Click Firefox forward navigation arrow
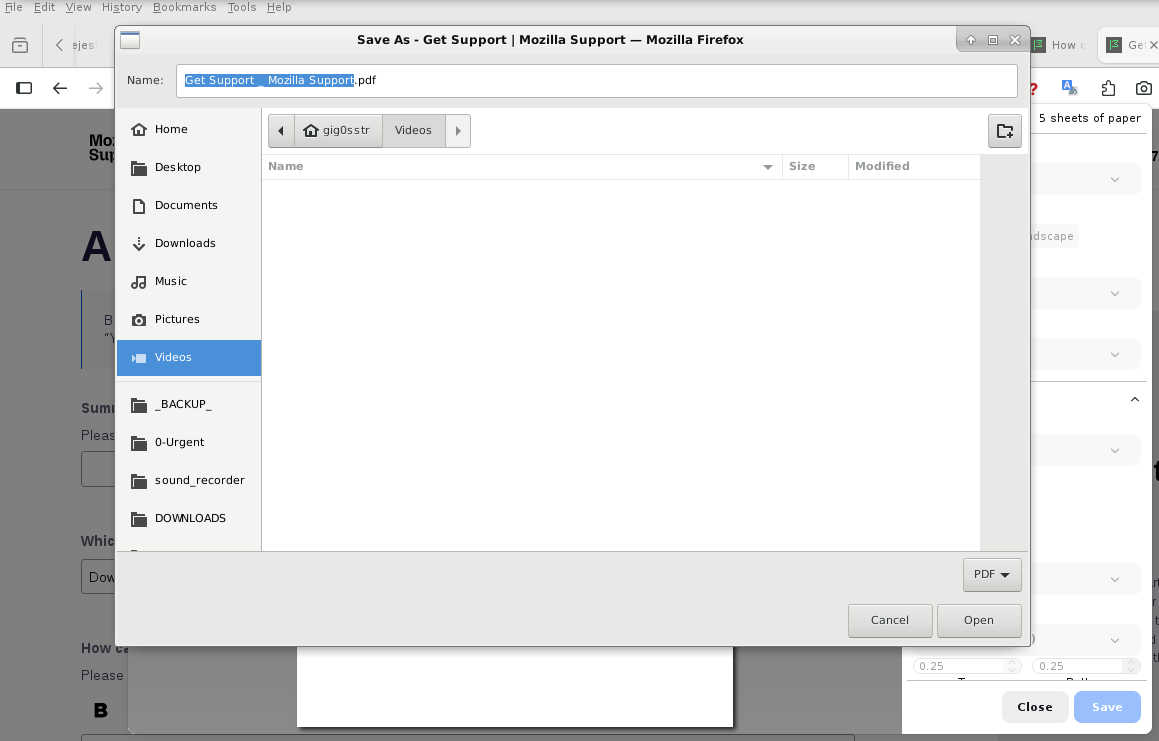 [95, 89]
